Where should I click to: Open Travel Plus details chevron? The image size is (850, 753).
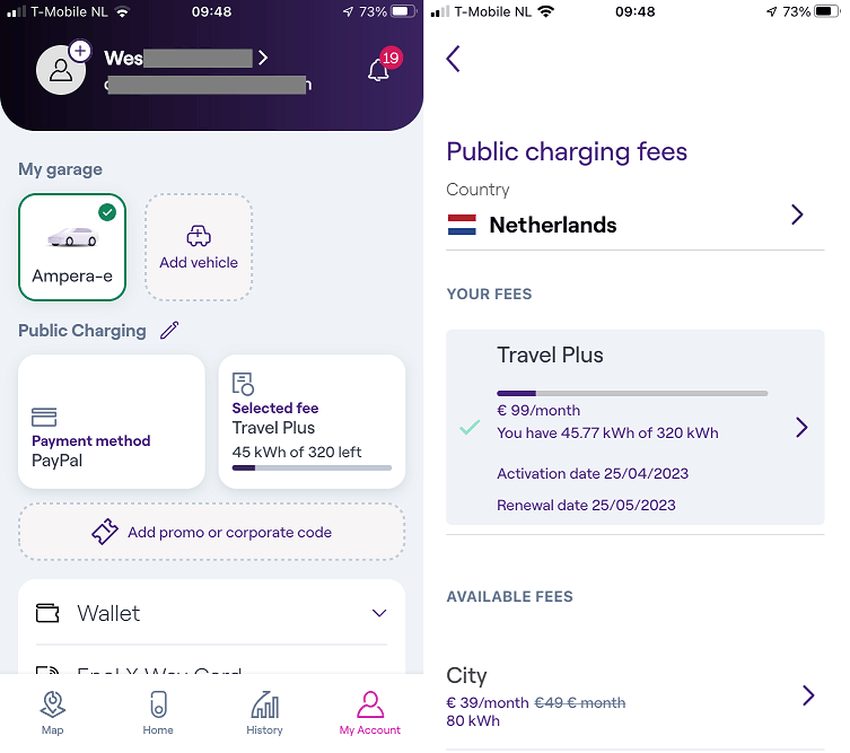point(801,427)
